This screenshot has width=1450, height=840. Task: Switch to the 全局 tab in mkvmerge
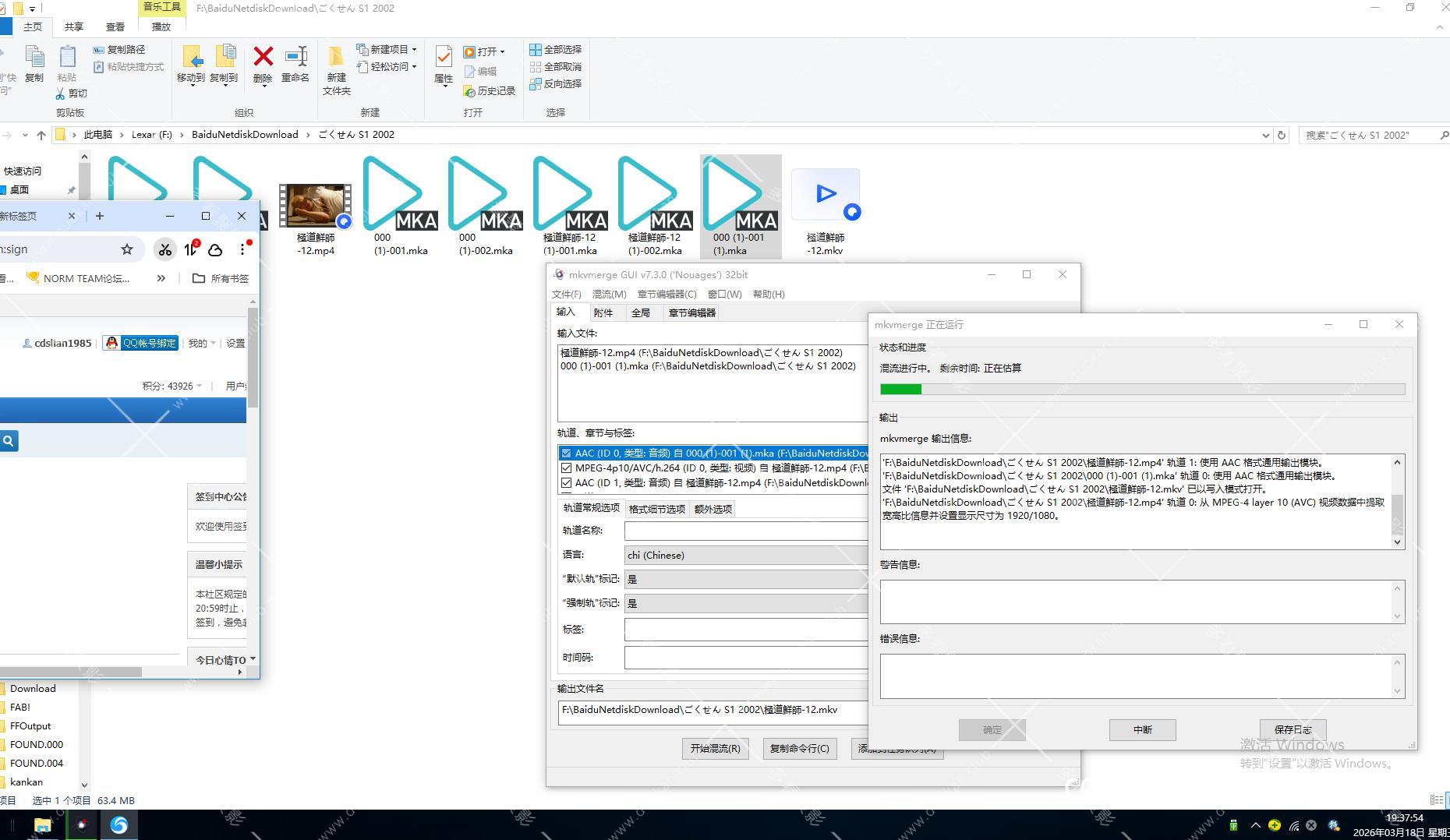point(640,312)
